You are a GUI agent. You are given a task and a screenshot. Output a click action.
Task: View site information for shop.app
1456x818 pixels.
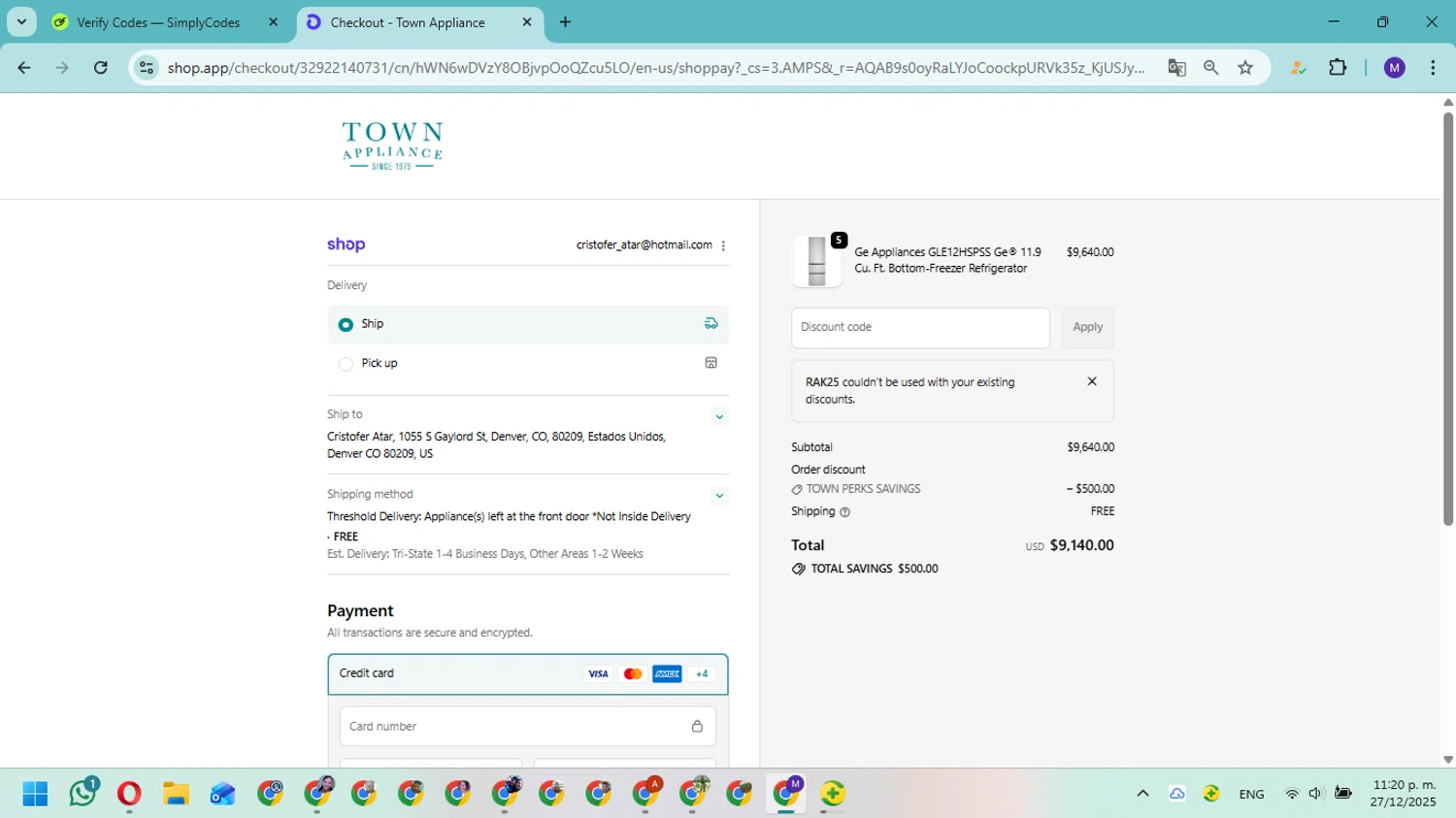147,68
